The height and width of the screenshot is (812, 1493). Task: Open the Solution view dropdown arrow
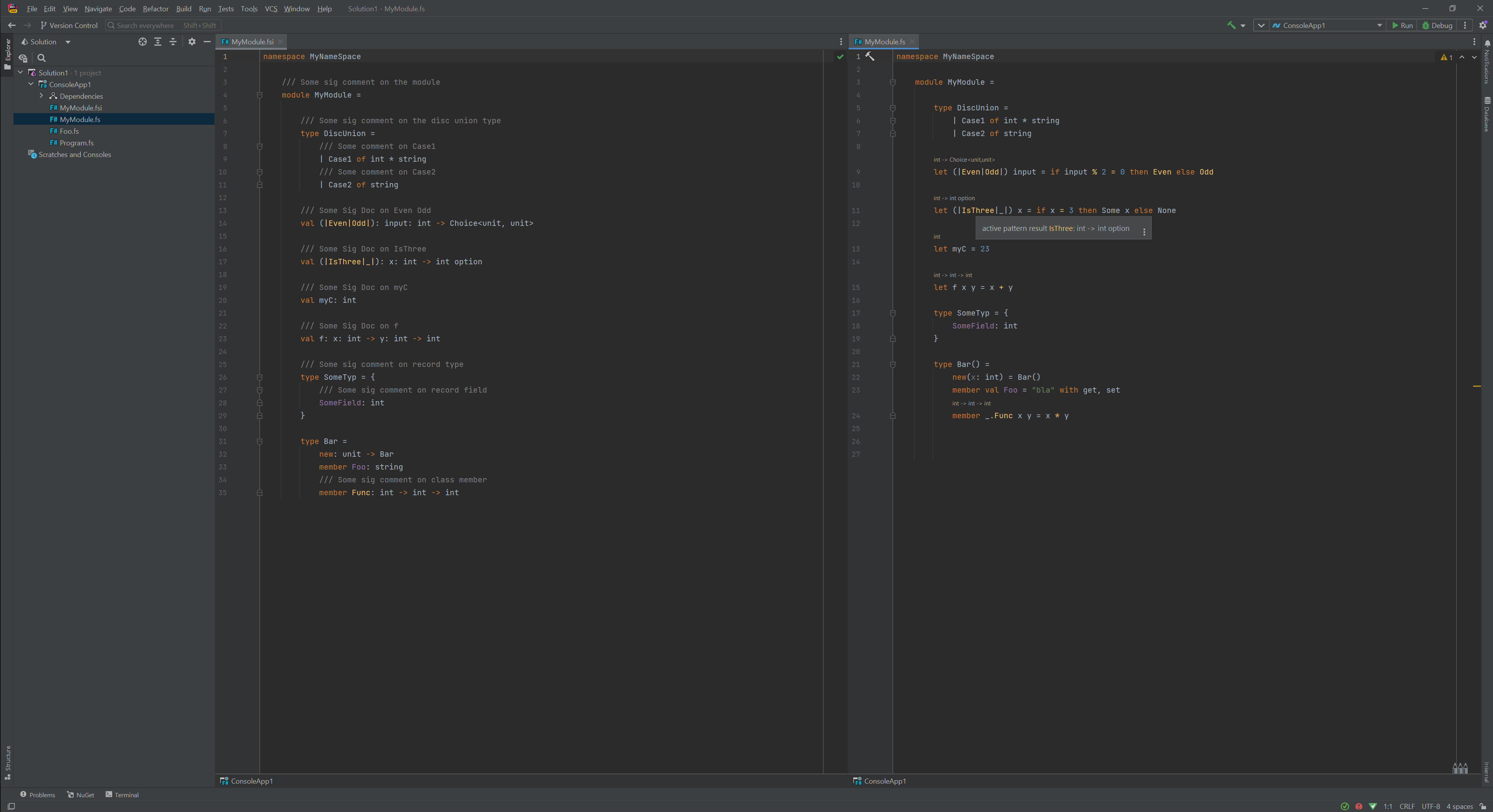pos(68,42)
